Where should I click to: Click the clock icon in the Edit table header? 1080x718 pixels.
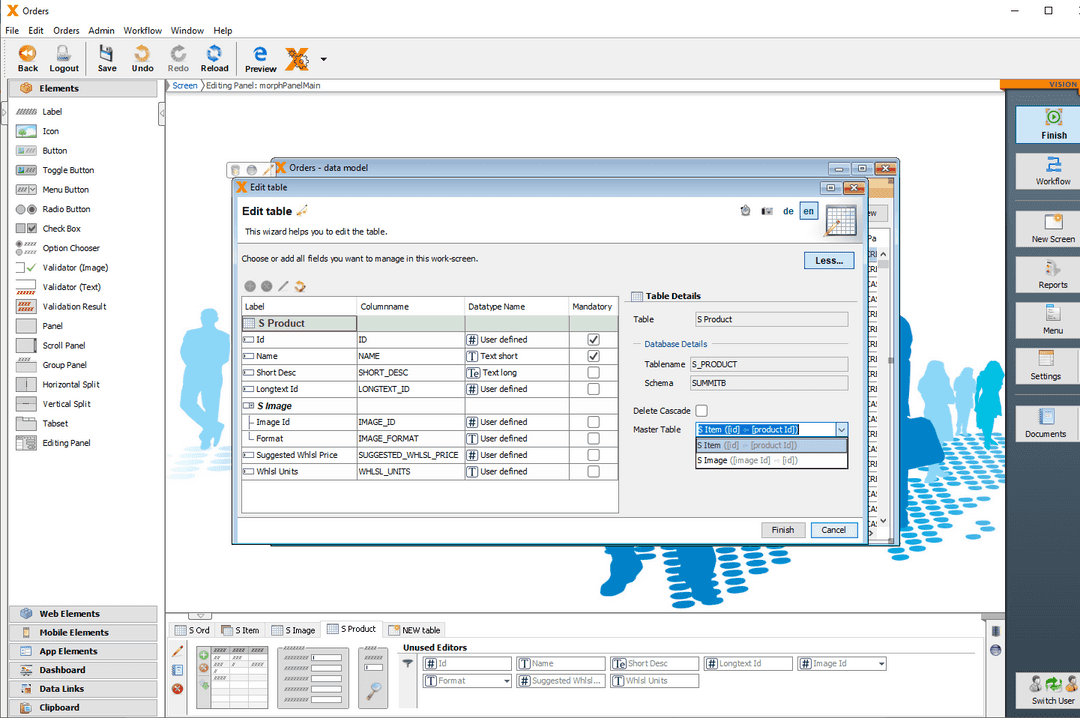pos(744,211)
